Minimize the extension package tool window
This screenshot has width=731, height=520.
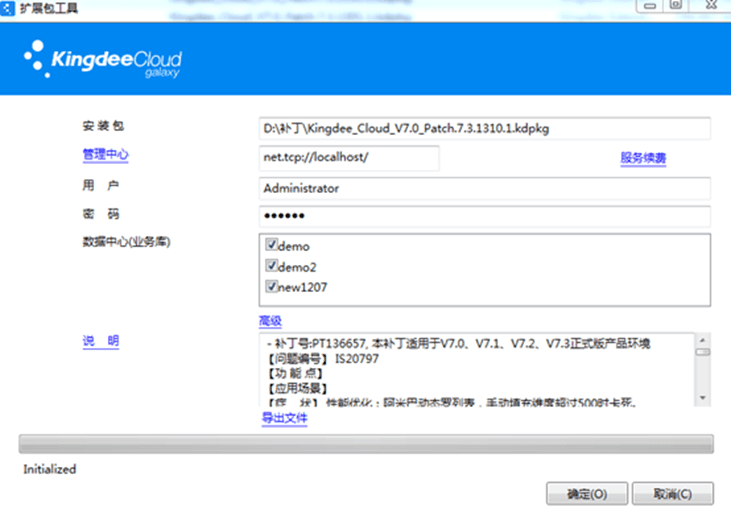(649, 6)
